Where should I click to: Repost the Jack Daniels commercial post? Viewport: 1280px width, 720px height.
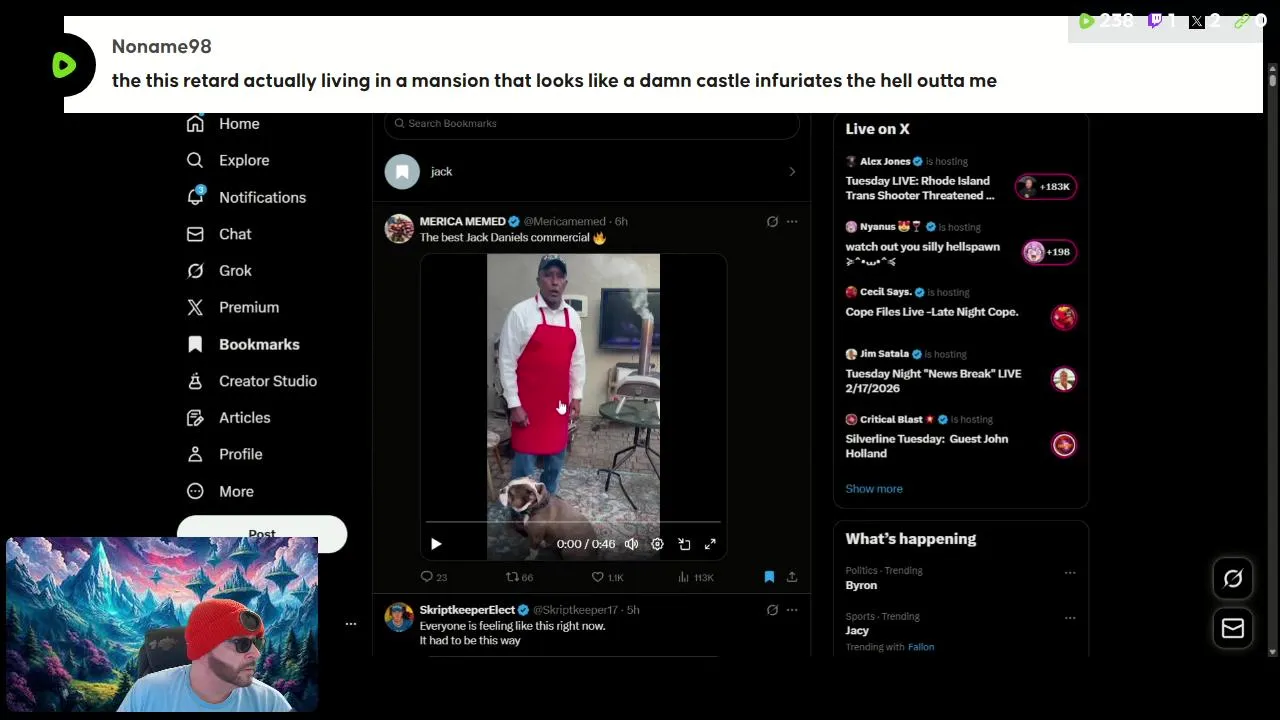(512, 577)
